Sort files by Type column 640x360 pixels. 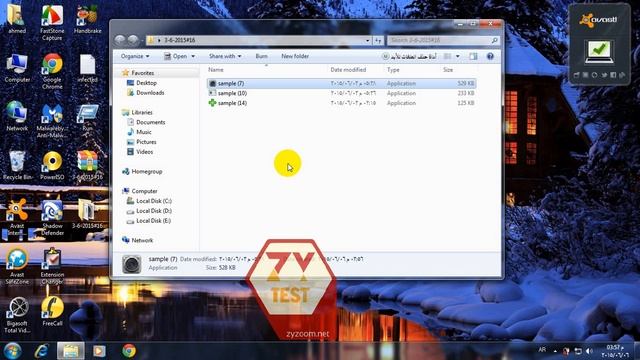tap(393, 70)
